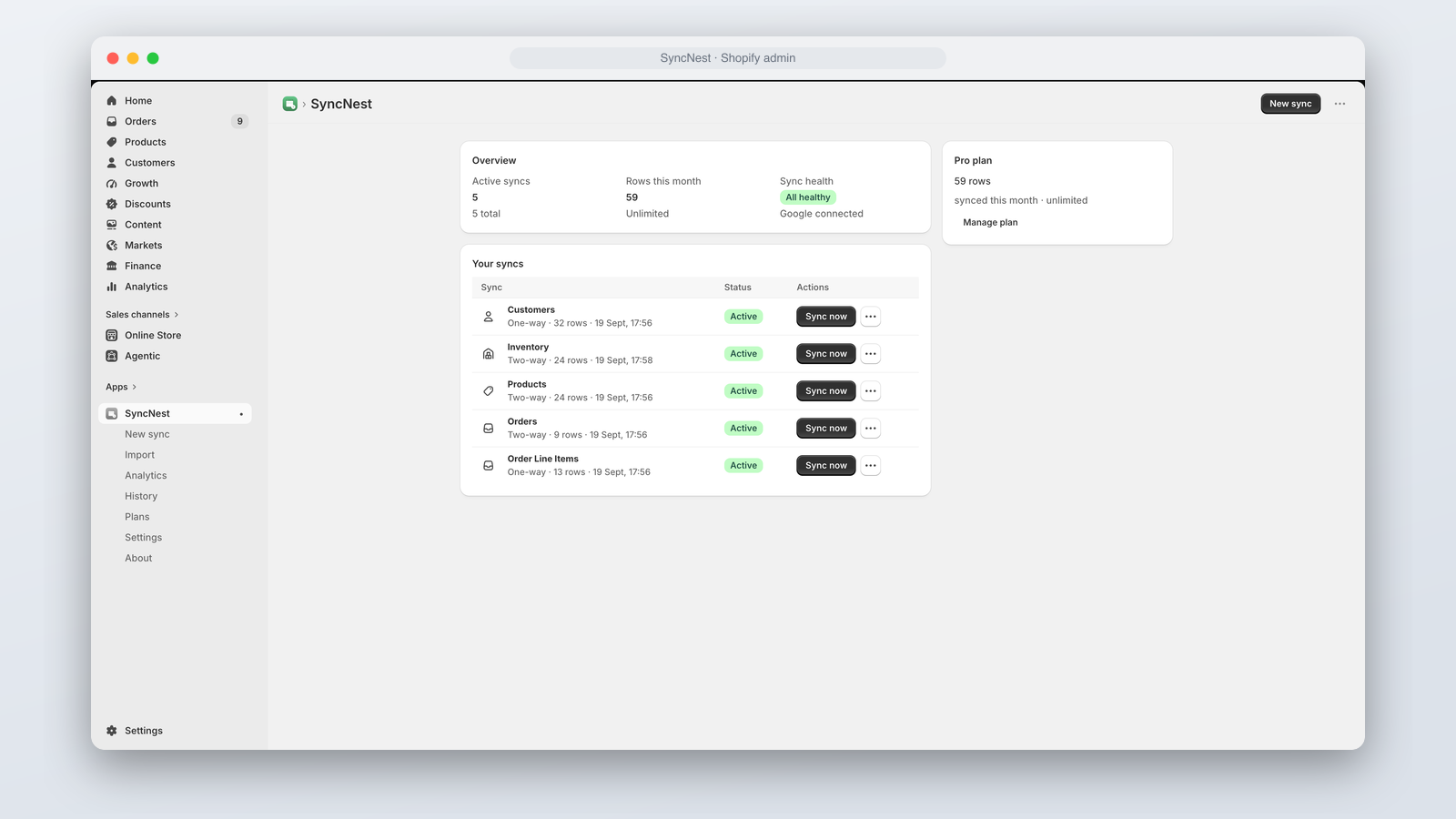Click the Growth gauge icon
Viewport: 1456px width, 819px height.
pyautogui.click(x=112, y=184)
